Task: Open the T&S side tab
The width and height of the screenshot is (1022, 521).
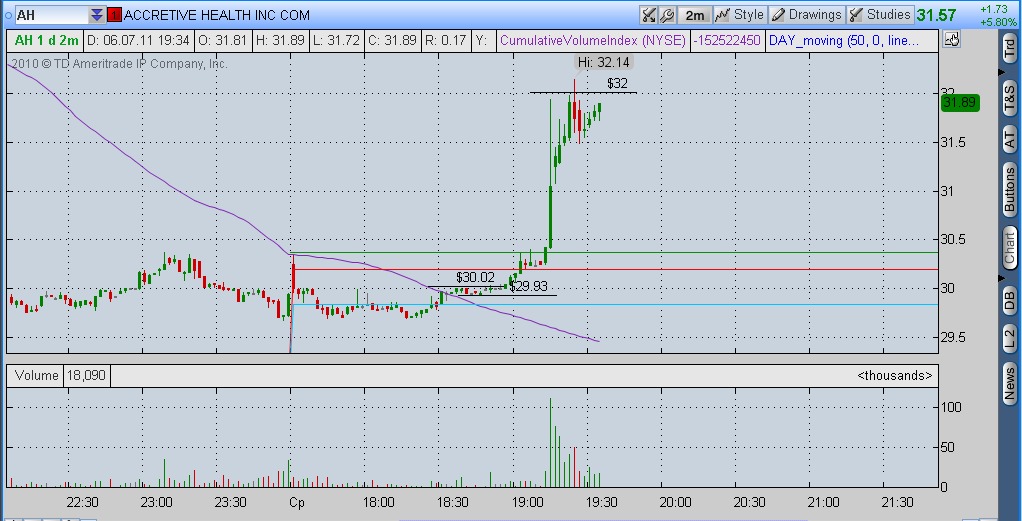Action: click(1009, 97)
